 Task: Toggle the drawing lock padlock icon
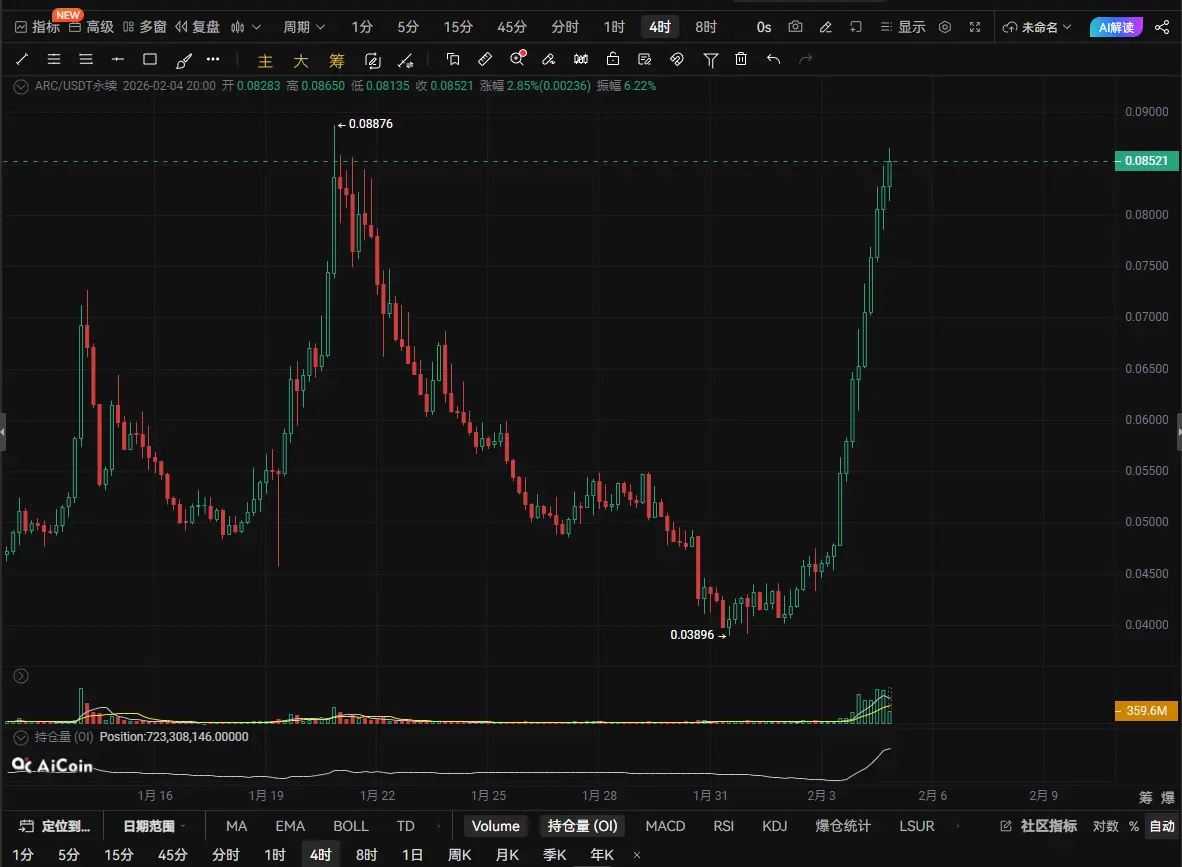(x=613, y=59)
